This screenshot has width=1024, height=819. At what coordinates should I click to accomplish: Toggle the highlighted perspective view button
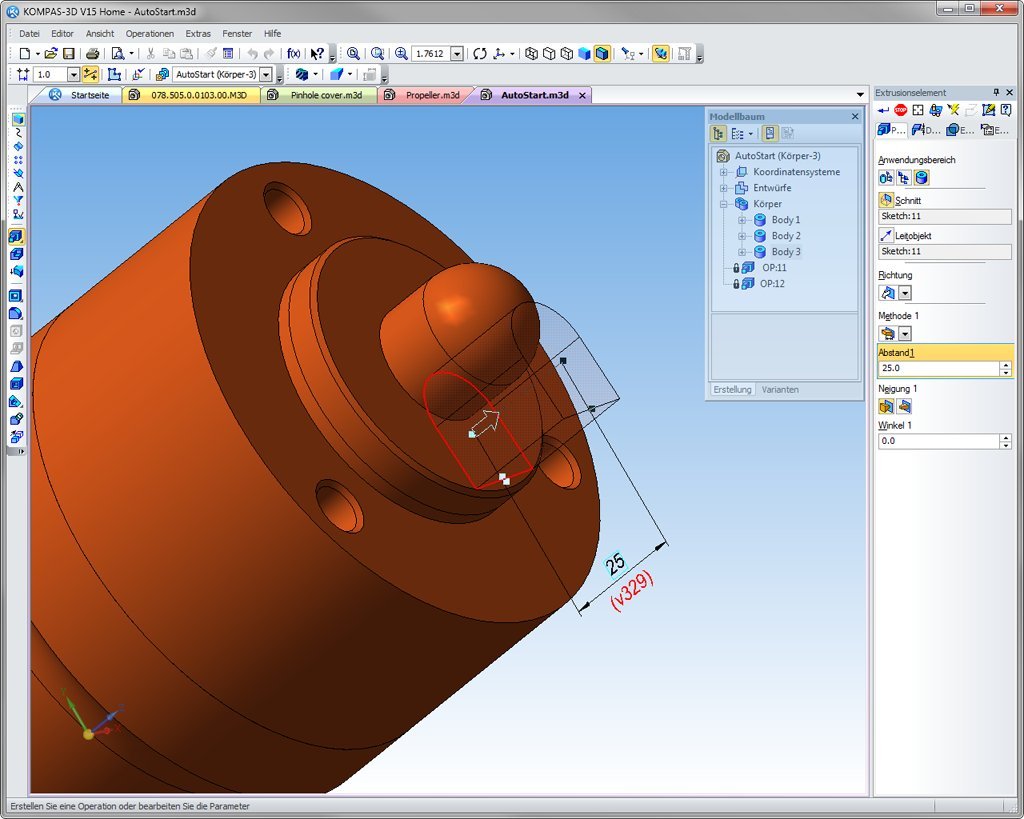[x=661, y=54]
